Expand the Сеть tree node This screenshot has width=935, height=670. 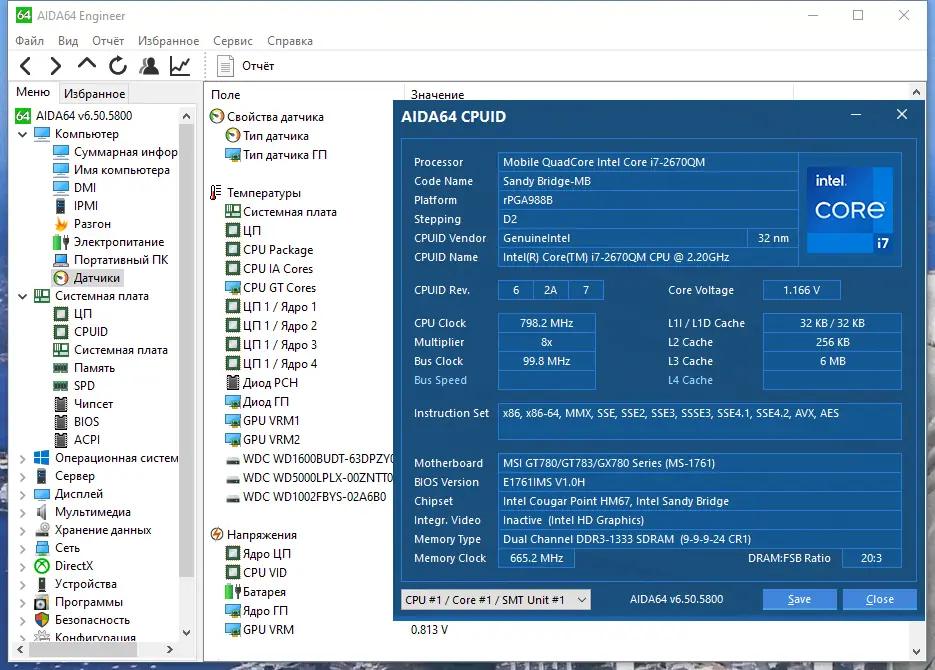click(x=22, y=548)
